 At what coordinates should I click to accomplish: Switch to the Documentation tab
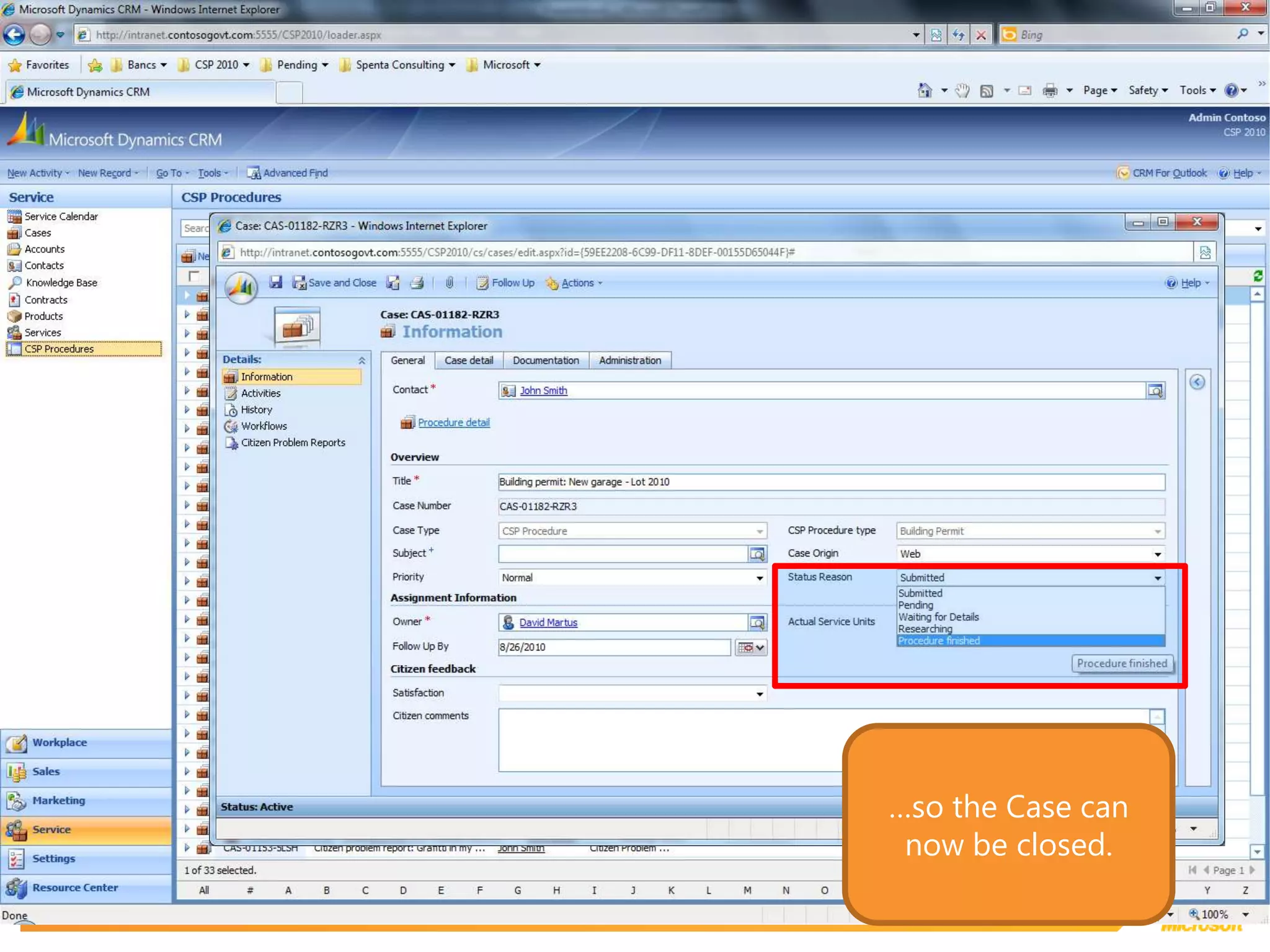click(x=546, y=360)
